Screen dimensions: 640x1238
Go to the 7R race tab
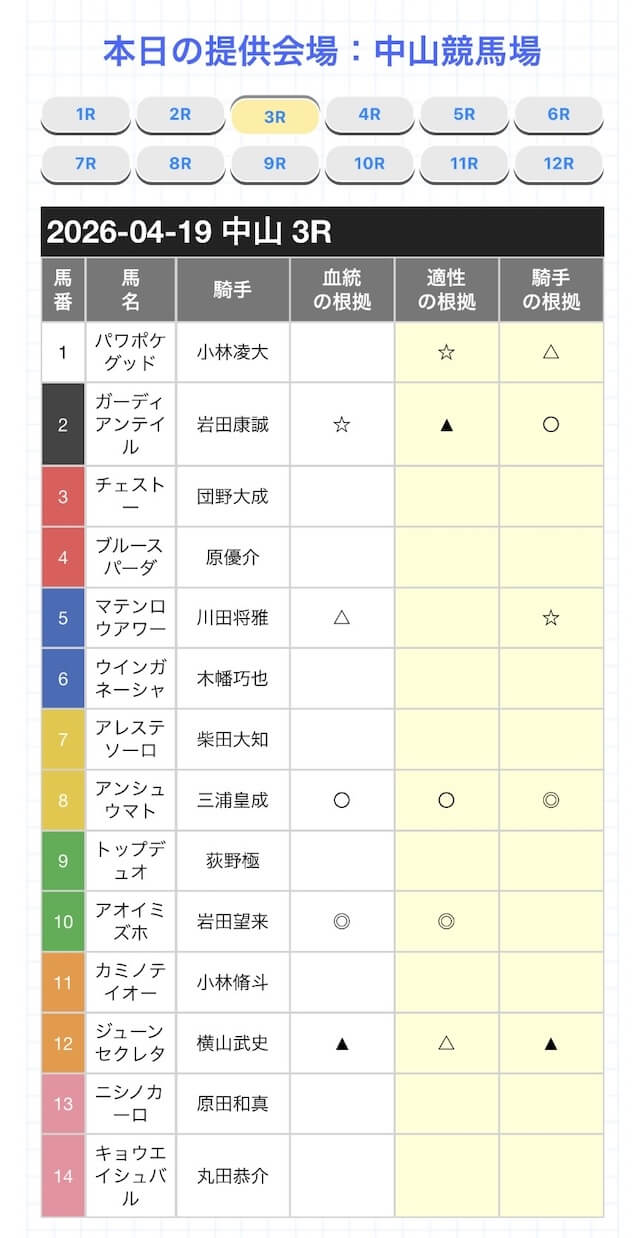coord(85,163)
